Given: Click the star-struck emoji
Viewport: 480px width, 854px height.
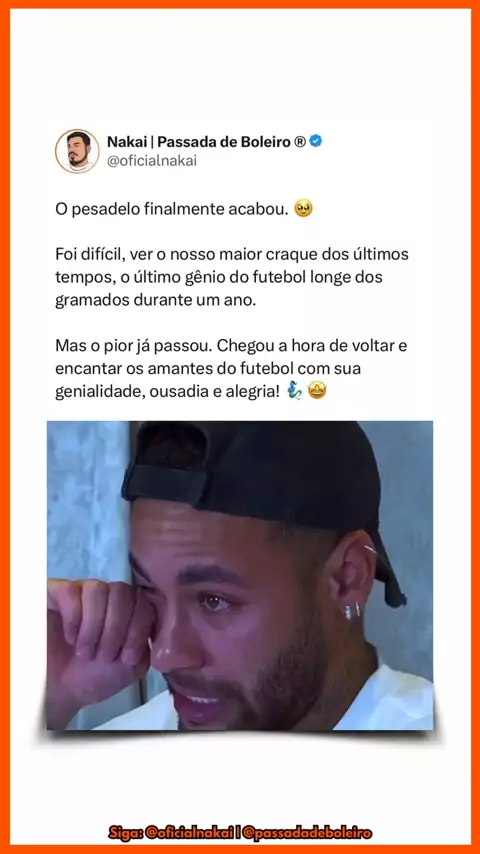Looking at the screenshot, I should pyautogui.click(x=317, y=391).
